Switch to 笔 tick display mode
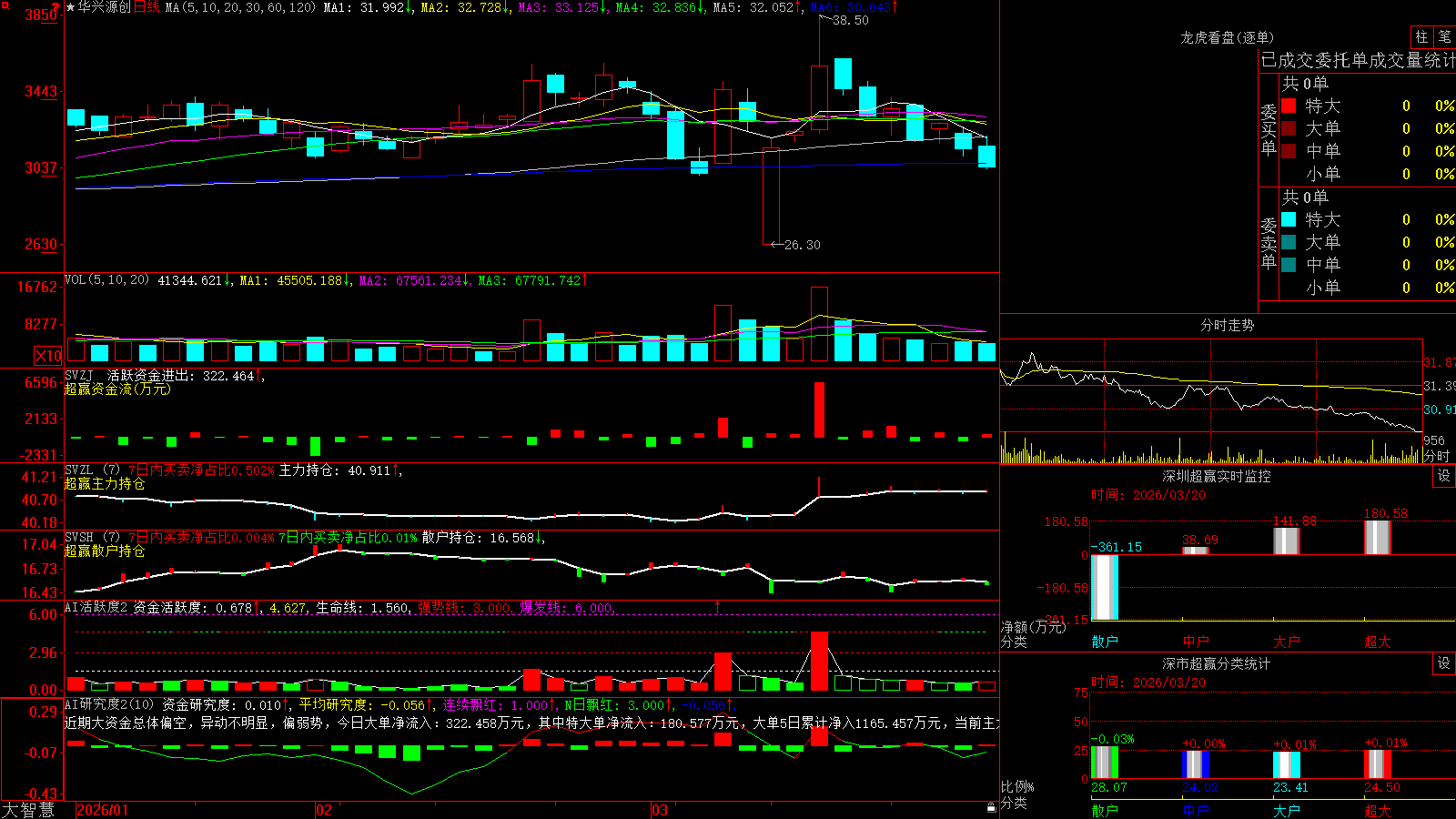Viewport: 1456px width, 819px height. click(1445, 36)
